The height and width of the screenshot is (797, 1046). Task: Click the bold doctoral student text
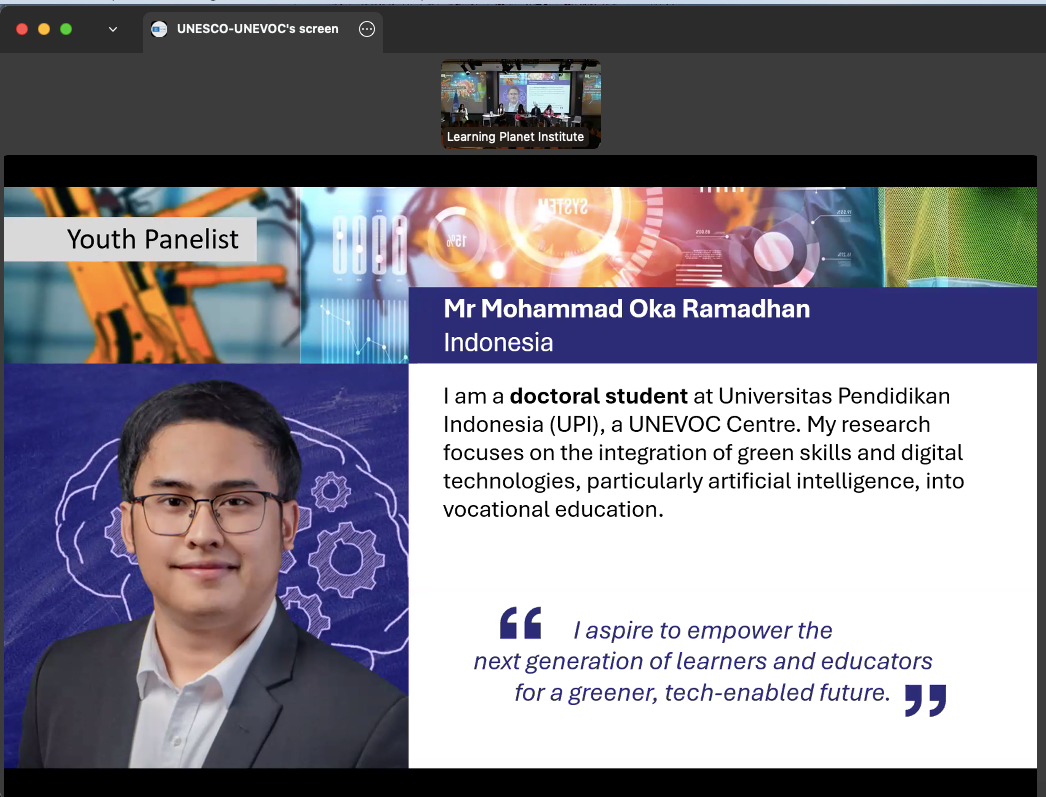[x=598, y=396]
